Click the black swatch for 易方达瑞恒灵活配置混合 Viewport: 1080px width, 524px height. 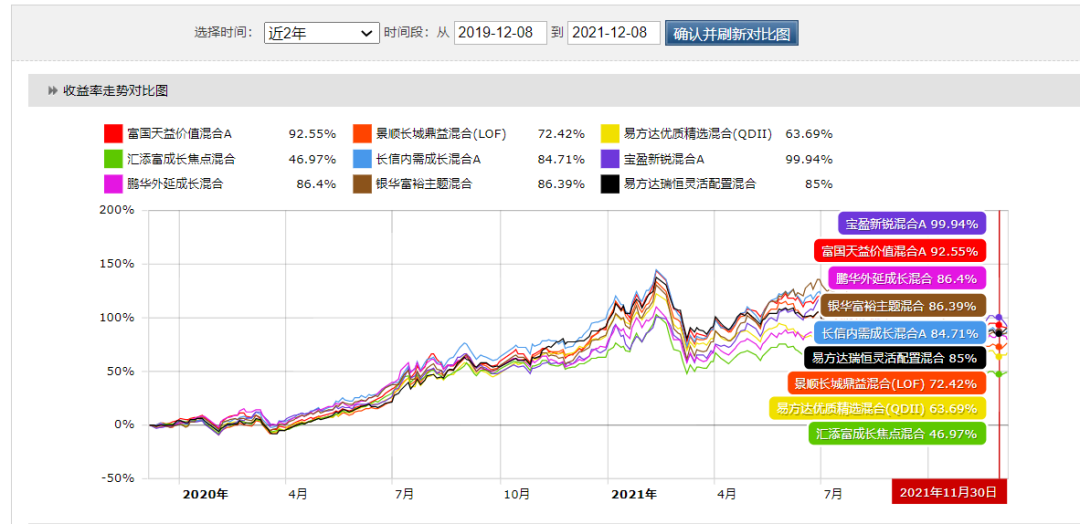point(610,184)
